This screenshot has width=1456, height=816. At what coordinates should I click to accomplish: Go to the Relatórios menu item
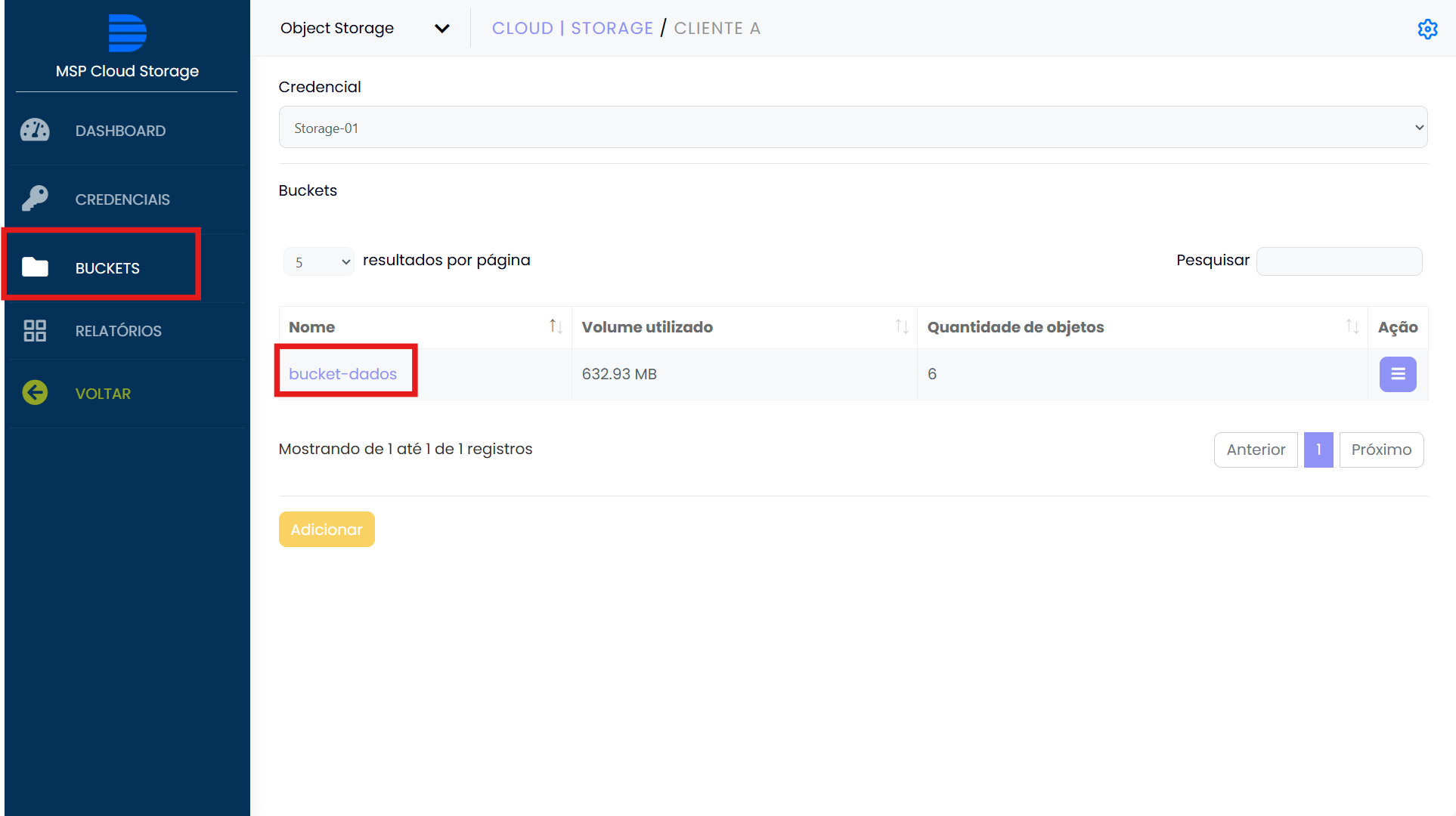click(x=118, y=331)
